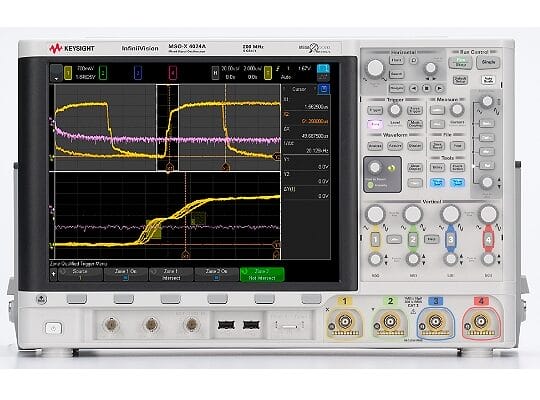Tap the Label key between channels 1 and 2
The height and width of the screenshot is (400, 540).
click(x=394, y=239)
